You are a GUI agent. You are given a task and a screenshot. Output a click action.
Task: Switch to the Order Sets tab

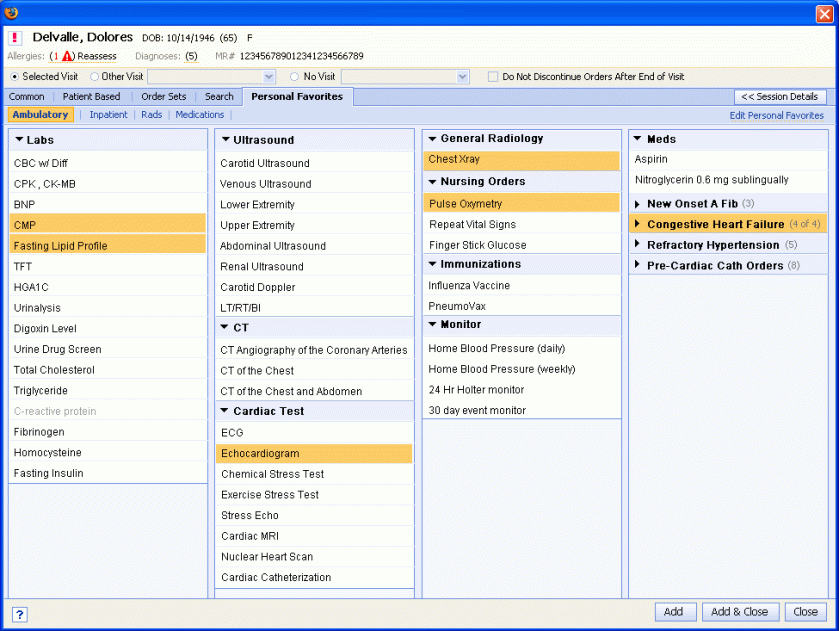click(x=163, y=97)
